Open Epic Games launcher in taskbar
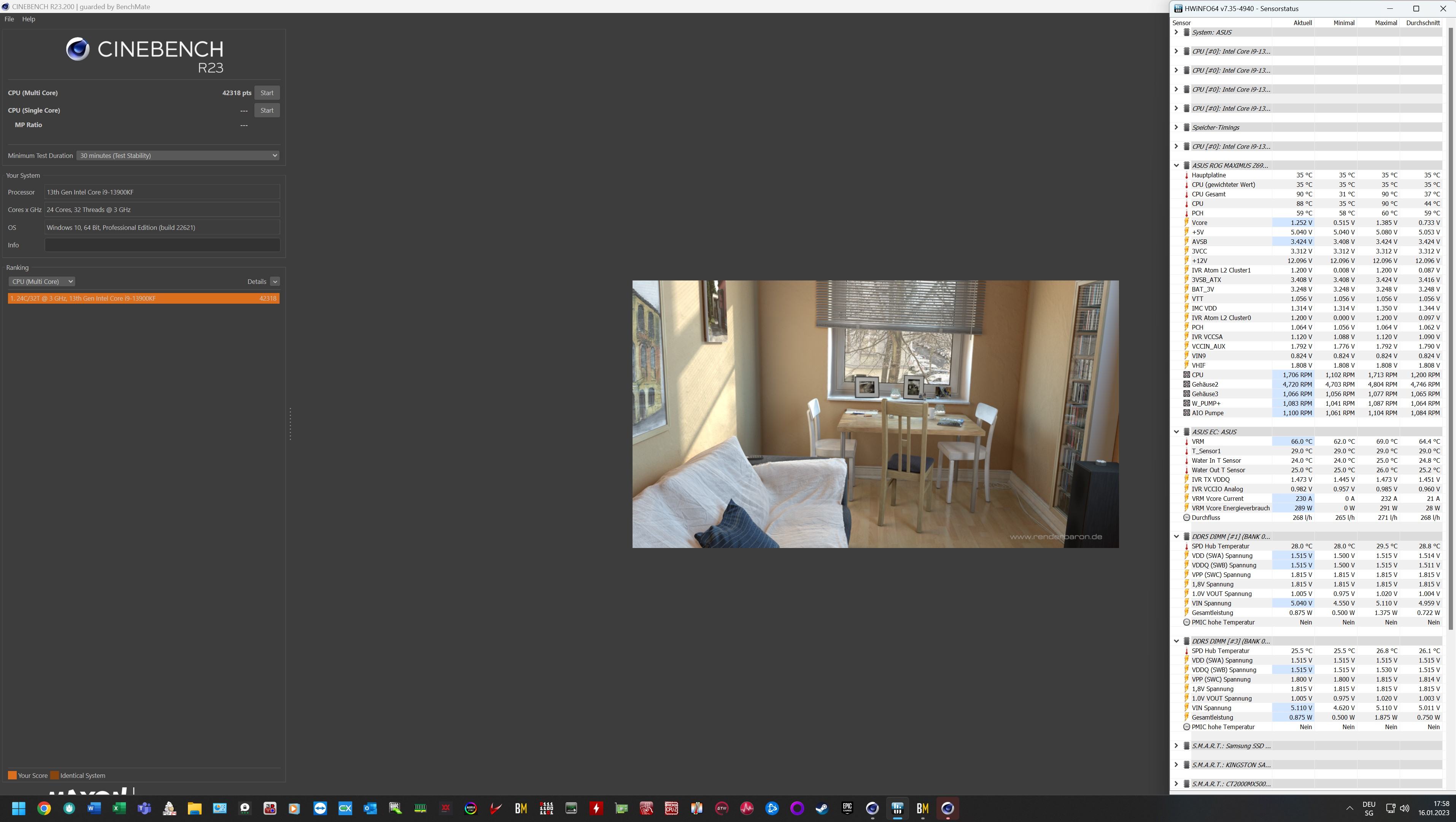Image resolution: width=1456 pixels, height=822 pixels. (847, 808)
